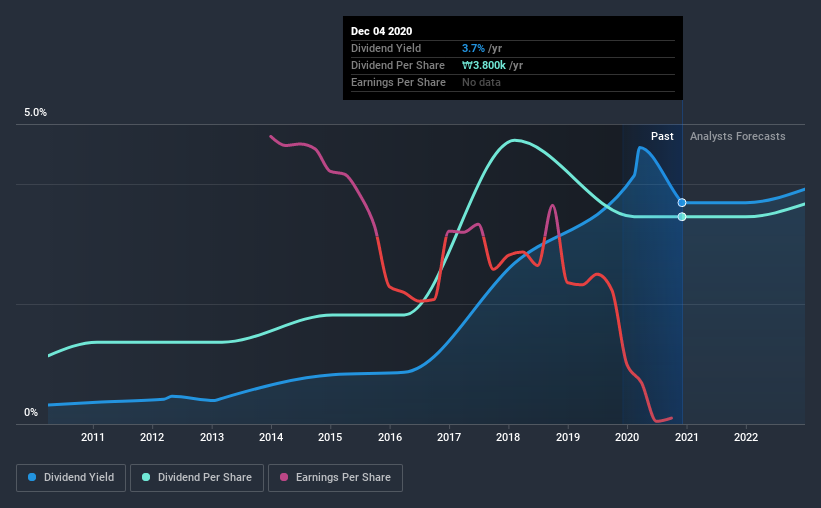The image size is (821, 508).
Task: Toggle the Dividend Per Share legend button
Action: tap(197, 478)
